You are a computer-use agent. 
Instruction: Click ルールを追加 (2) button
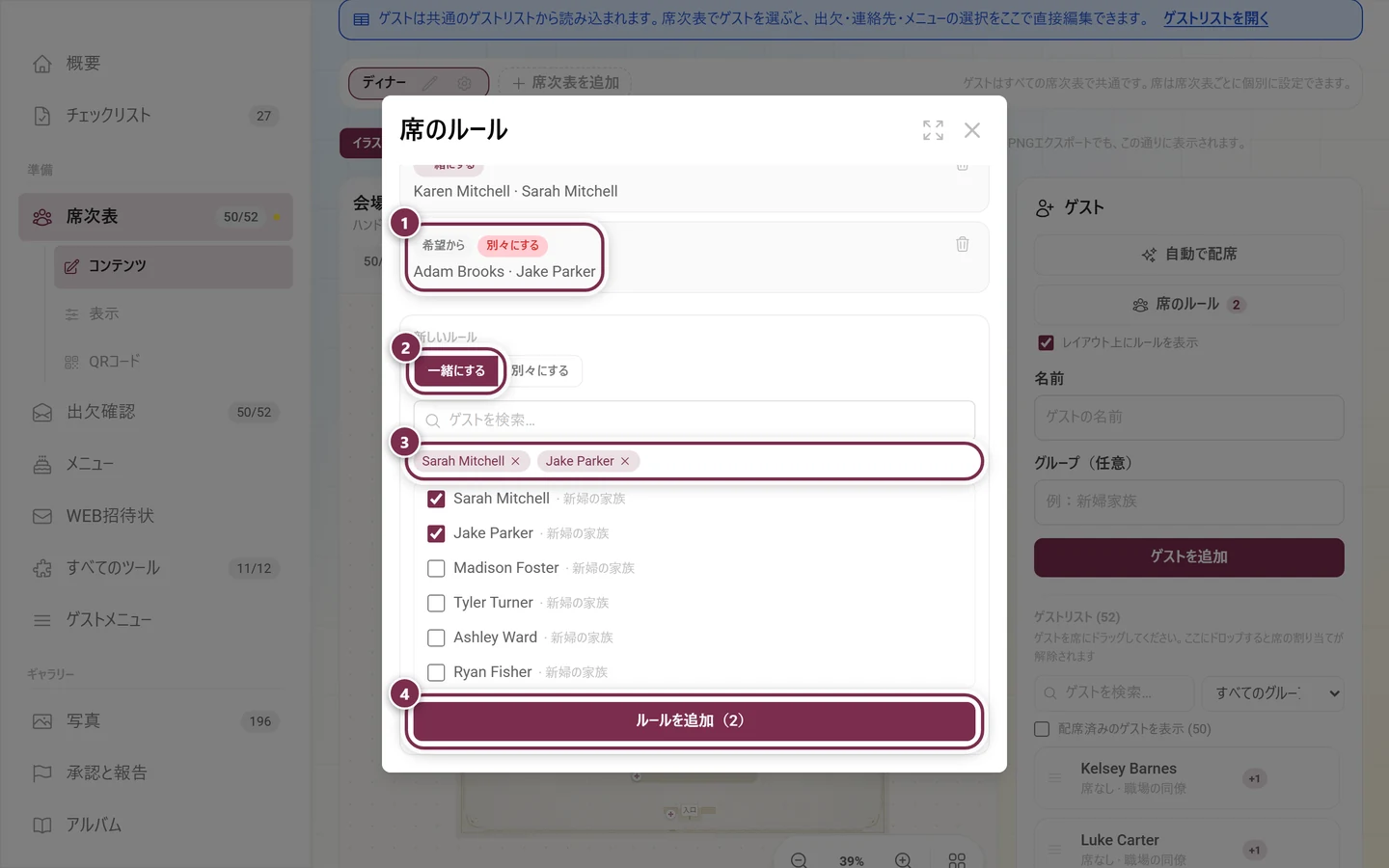click(694, 720)
